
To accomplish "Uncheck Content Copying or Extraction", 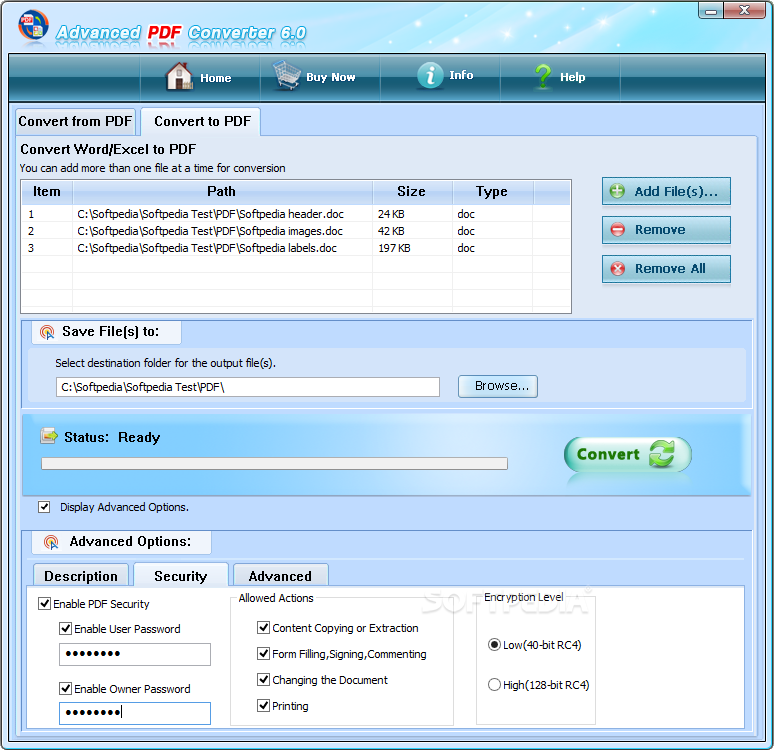I will click(x=264, y=628).
